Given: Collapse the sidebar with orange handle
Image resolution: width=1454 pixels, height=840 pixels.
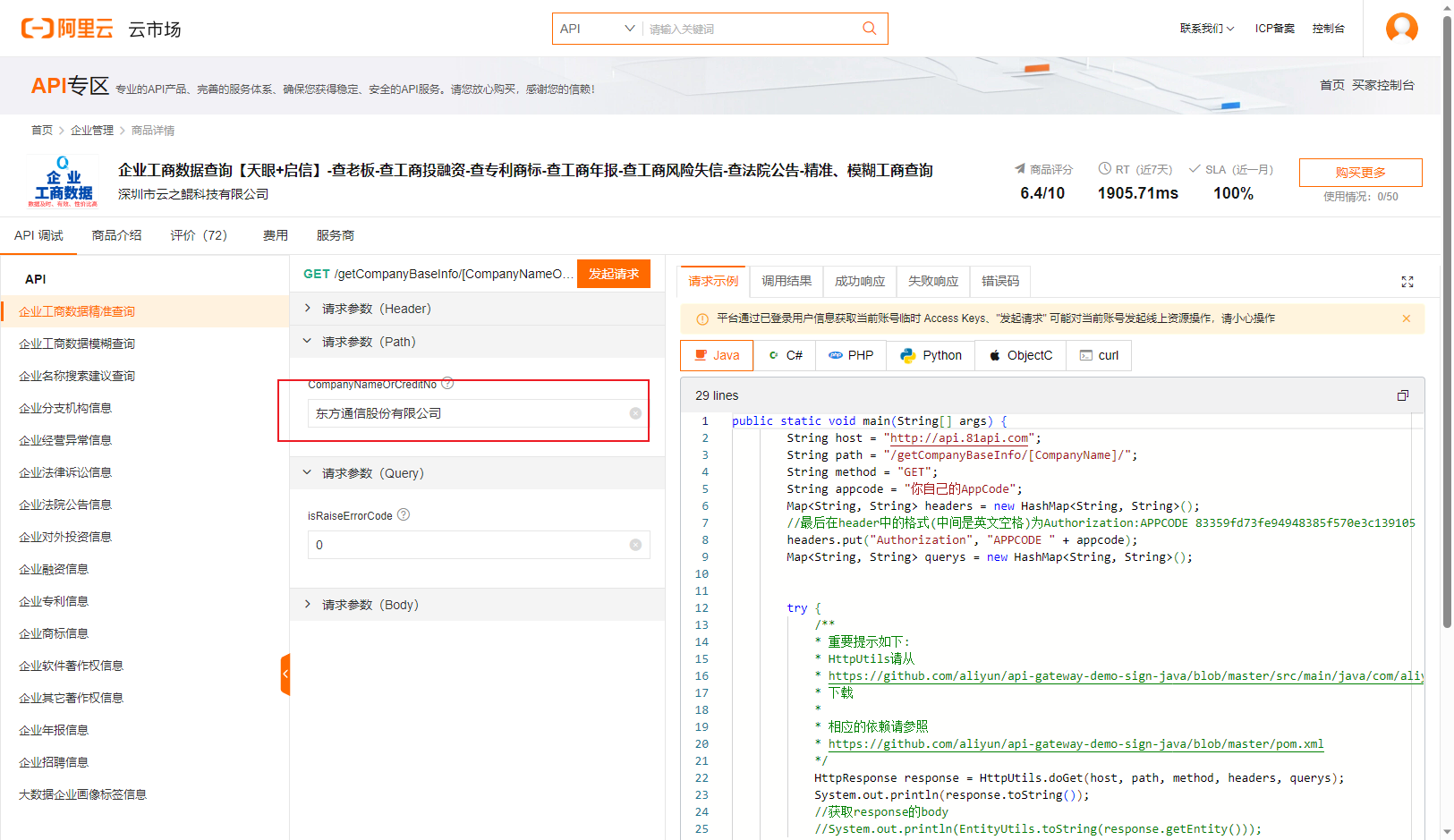Looking at the screenshot, I should 285,674.
